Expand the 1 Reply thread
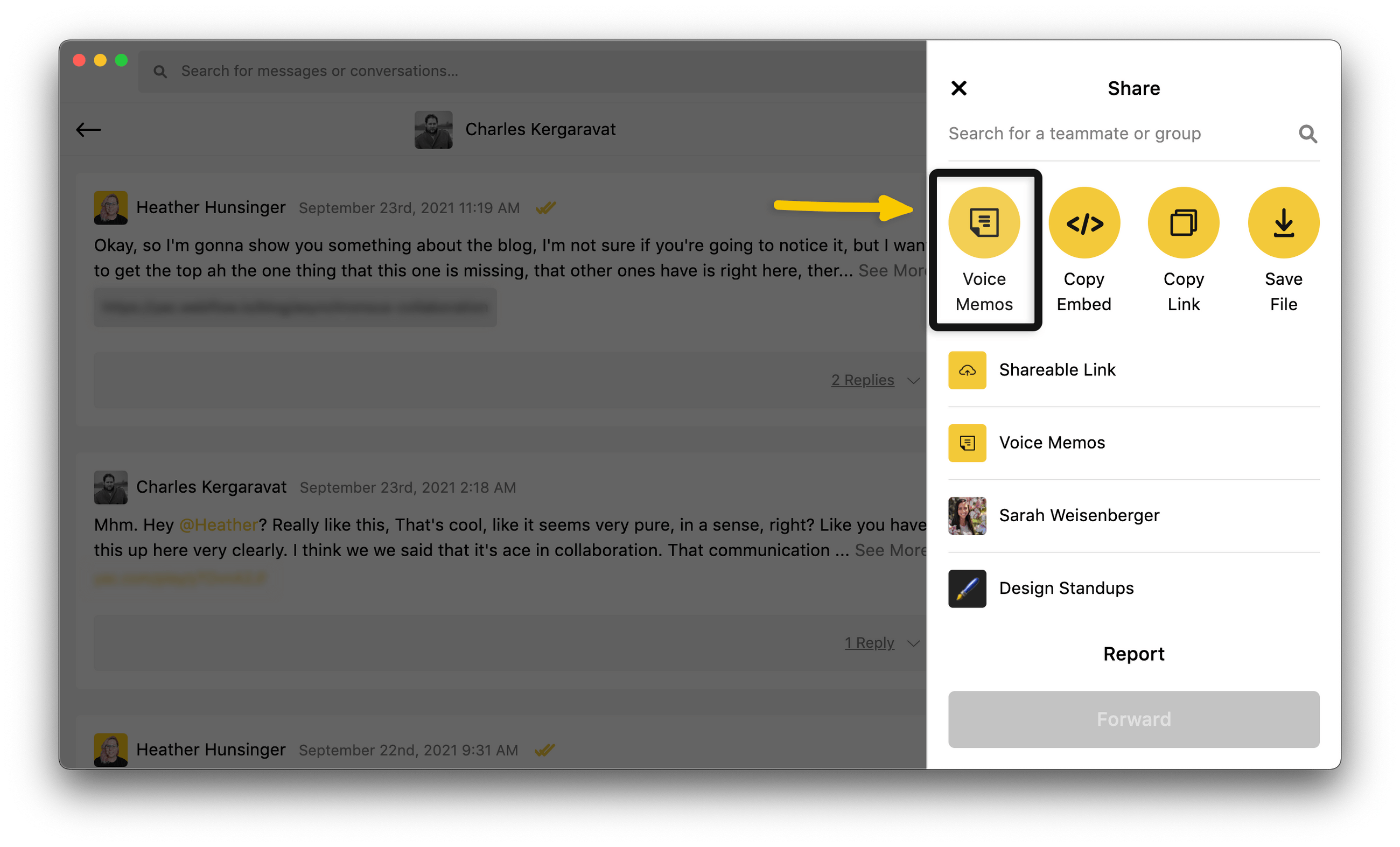The height and width of the screenshot is (847, 1400). (x=869, y=642)
